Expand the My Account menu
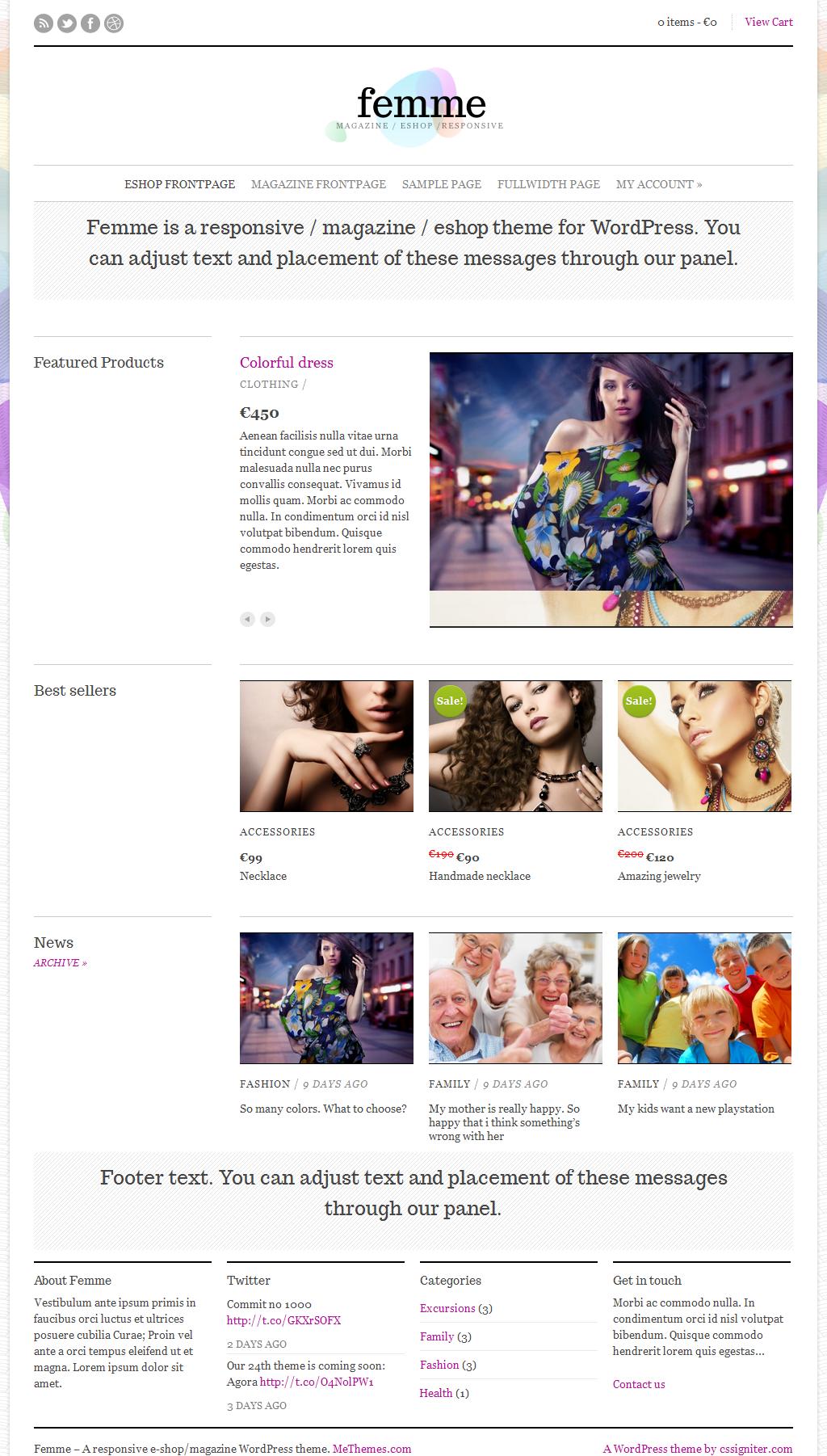Image resolution: width=827 pixels, height=1456 pixels. tap(659, 184)
